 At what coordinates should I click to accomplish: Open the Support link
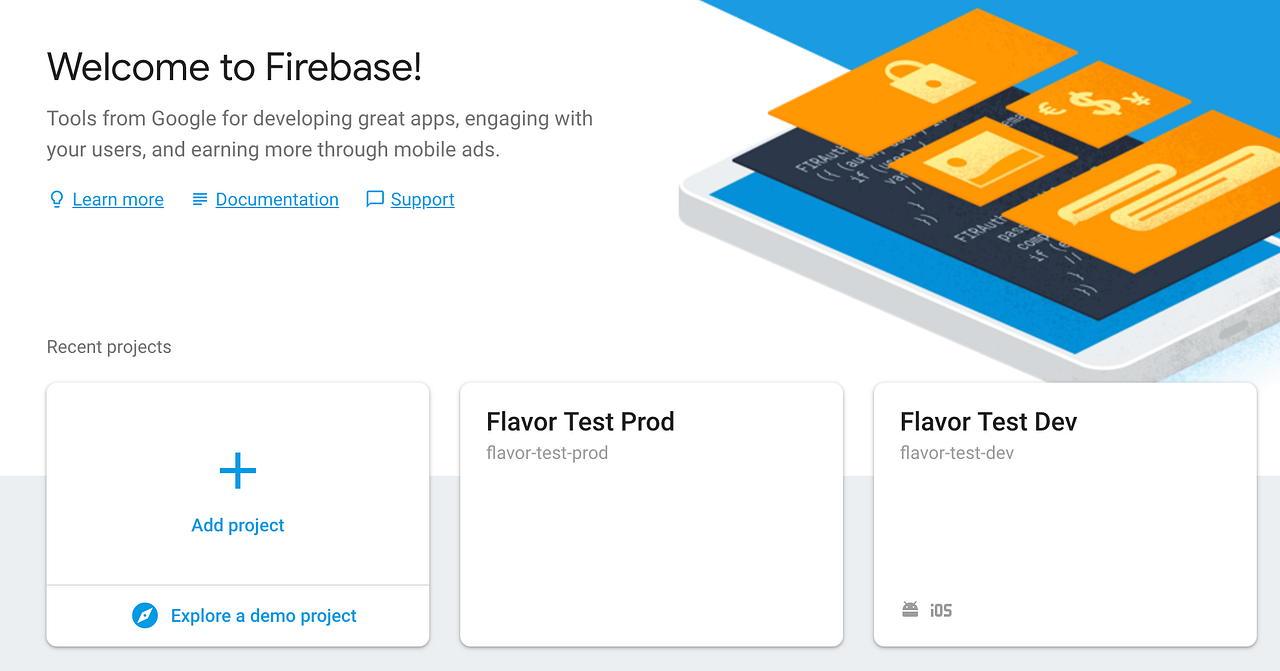click(x=422, y=199)
